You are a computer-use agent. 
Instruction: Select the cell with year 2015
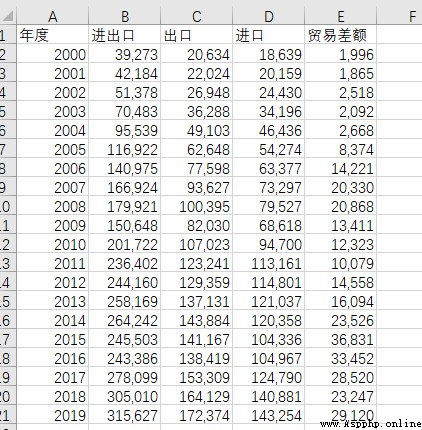tap(53, 339)
